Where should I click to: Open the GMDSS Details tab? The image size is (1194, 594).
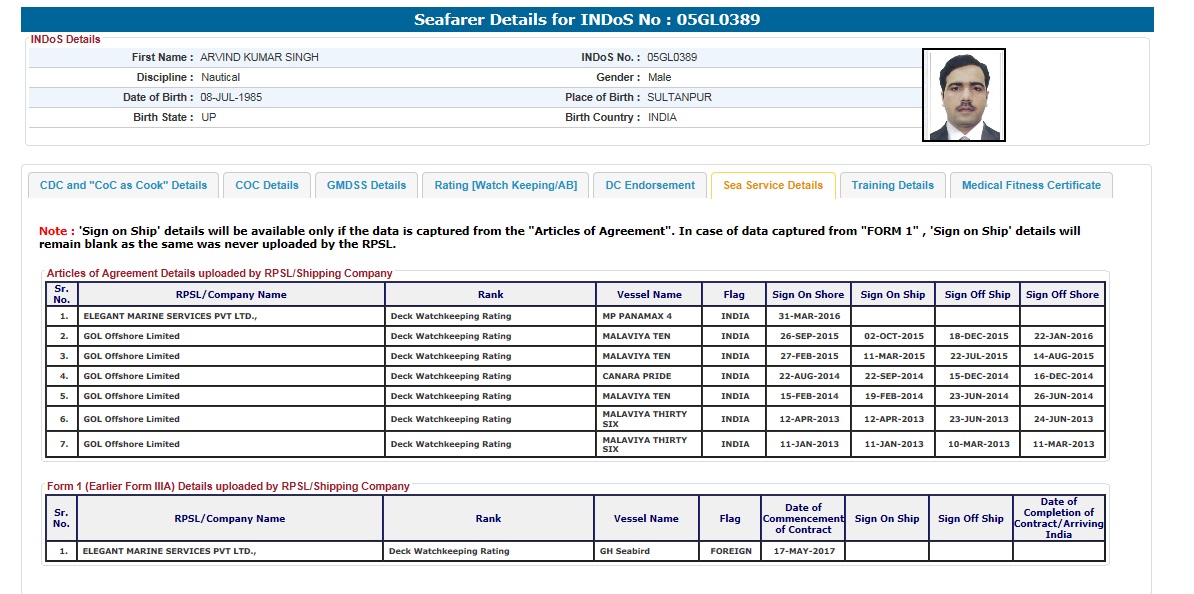367,185
